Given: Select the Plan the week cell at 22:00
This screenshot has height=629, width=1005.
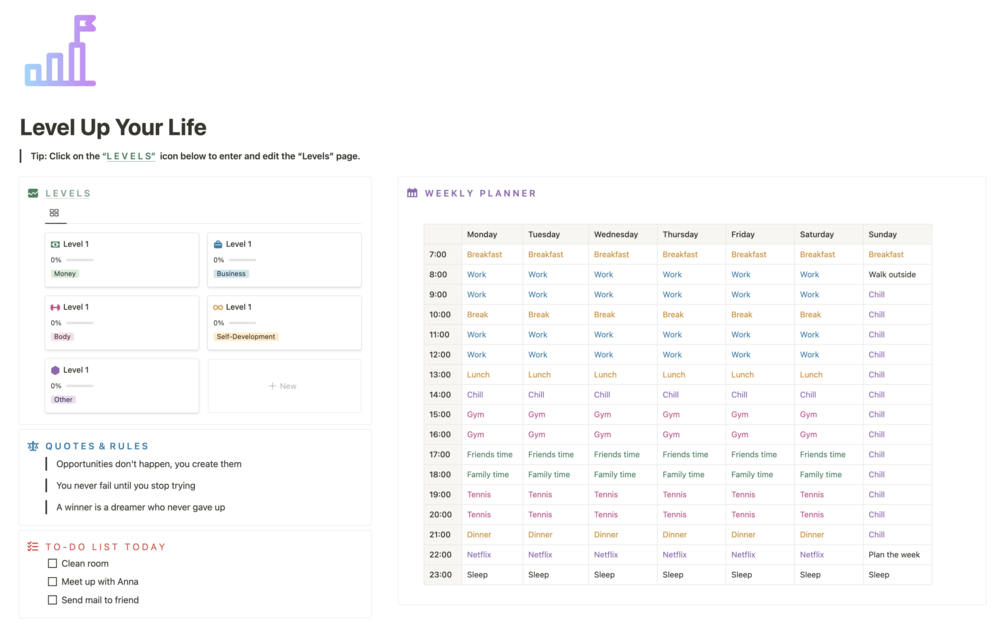Looking at the screenshot, I should tap(894, 554).
